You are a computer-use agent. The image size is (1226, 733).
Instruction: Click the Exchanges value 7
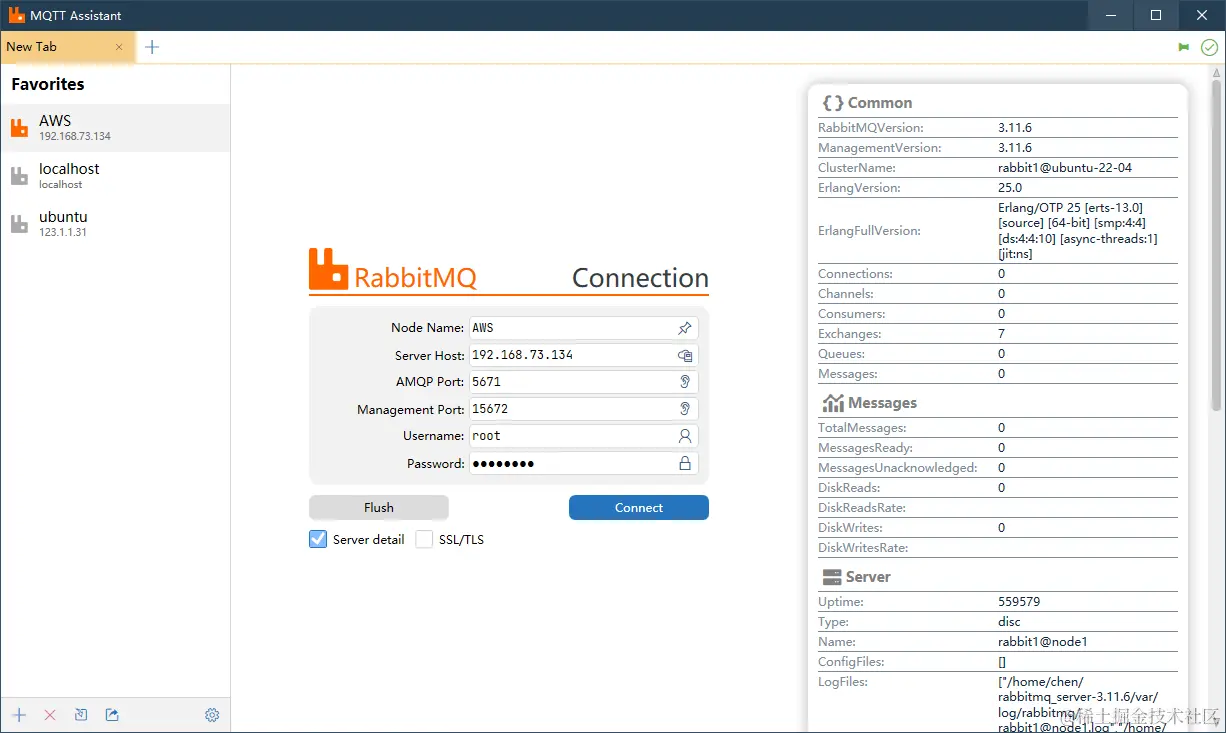(x=1002, y=334)
